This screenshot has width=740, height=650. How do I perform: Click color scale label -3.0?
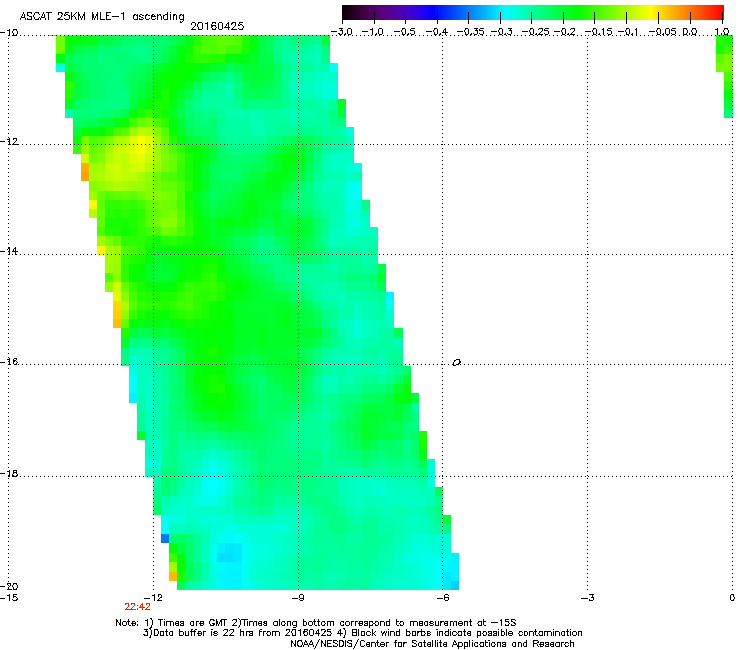tap(342, 32)
